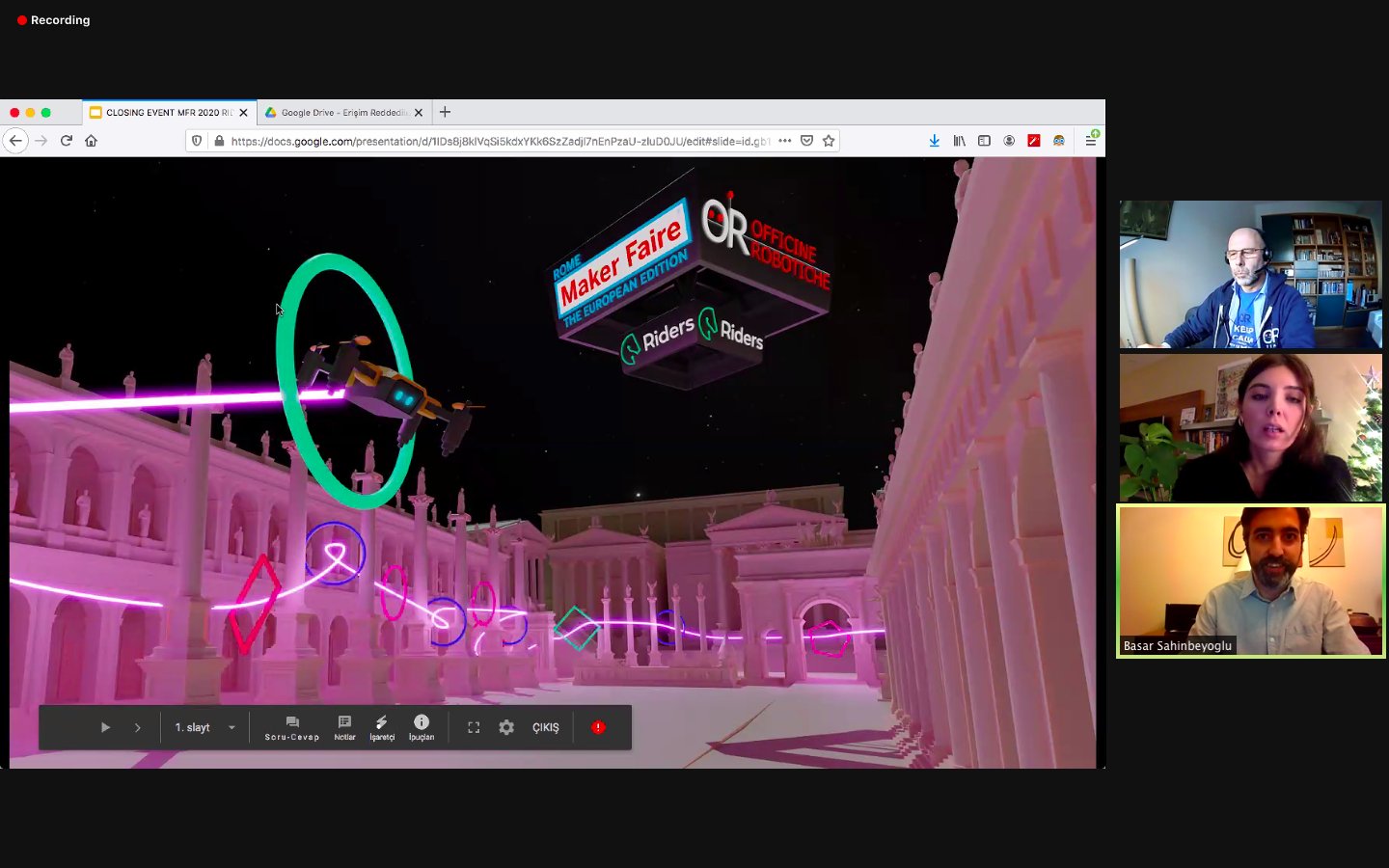
Task: Minimize the browser window with yellow button
Action: [x=30, y=113]
